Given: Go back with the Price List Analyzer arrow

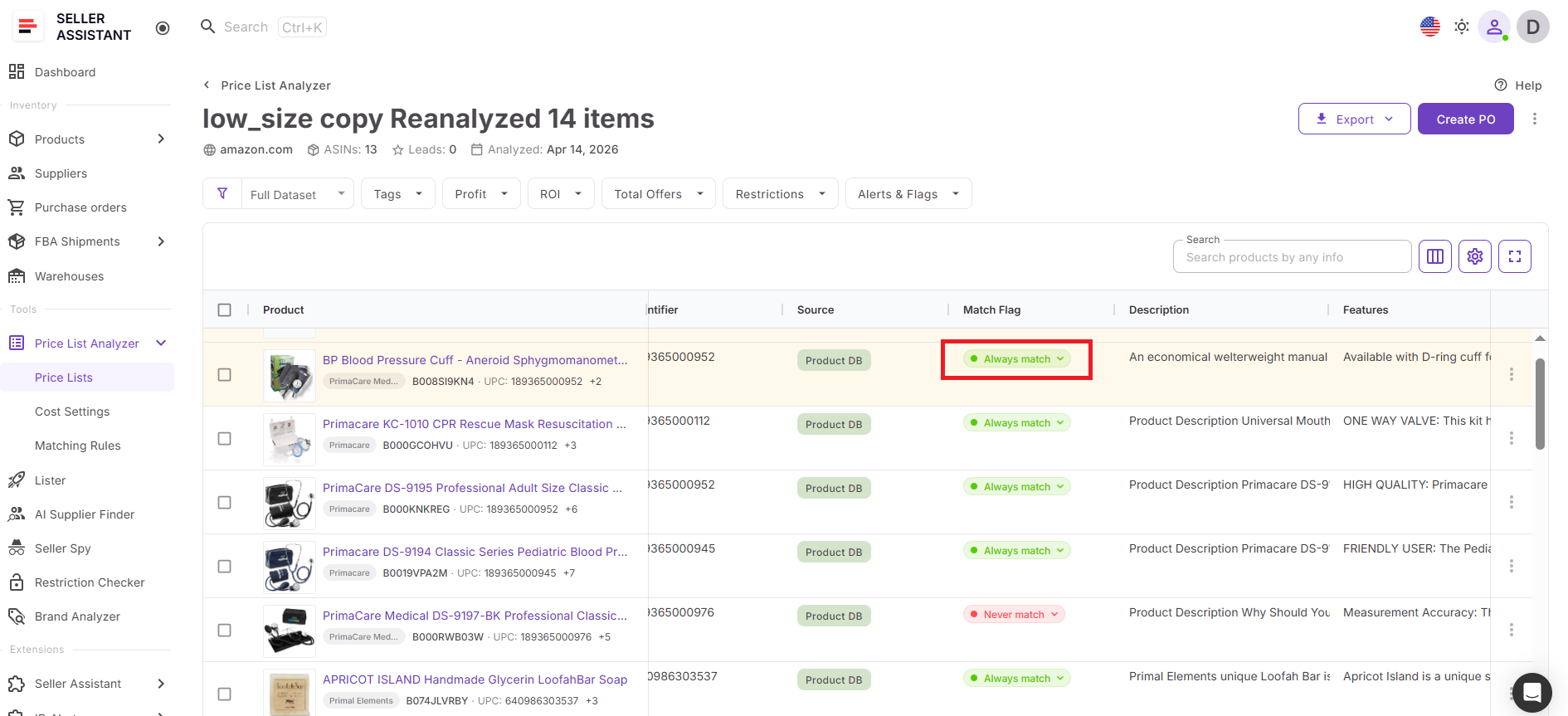Looking at the screenshot, I should (x=207, y=85).
